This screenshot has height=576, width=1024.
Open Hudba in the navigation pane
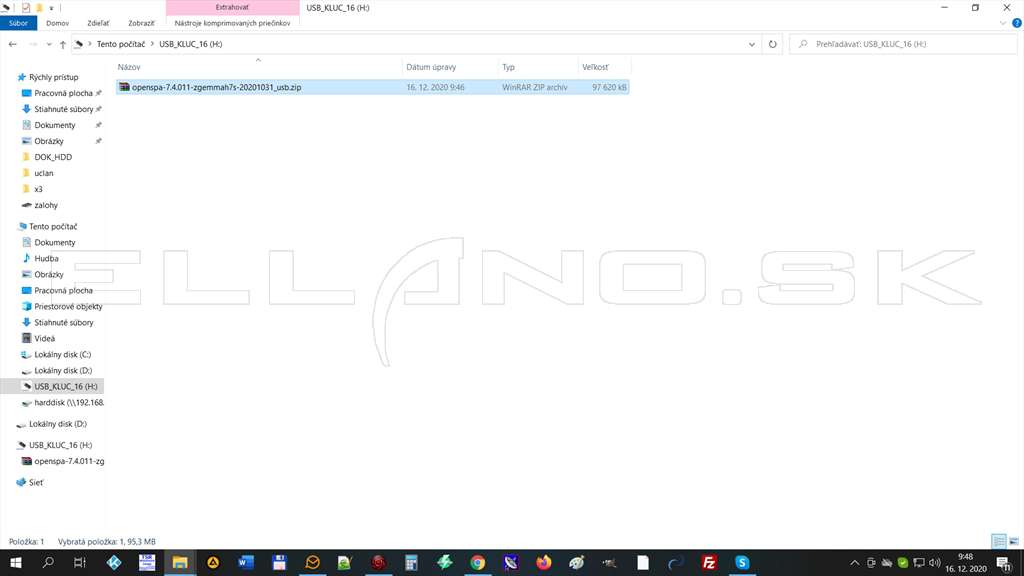[46, 258]
